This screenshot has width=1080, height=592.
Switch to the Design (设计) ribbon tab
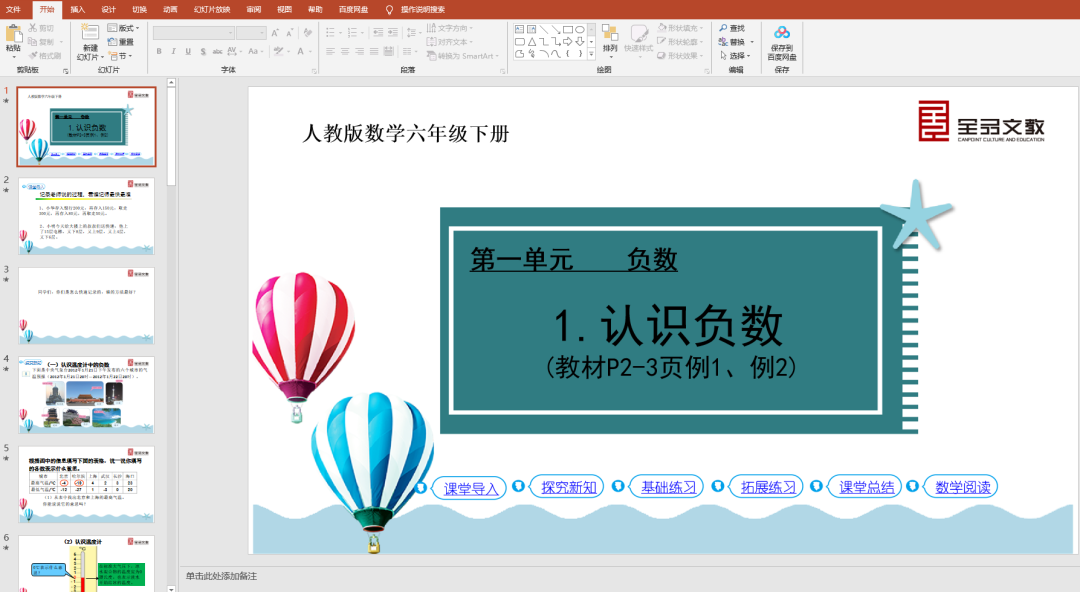[x=110, y=9]
